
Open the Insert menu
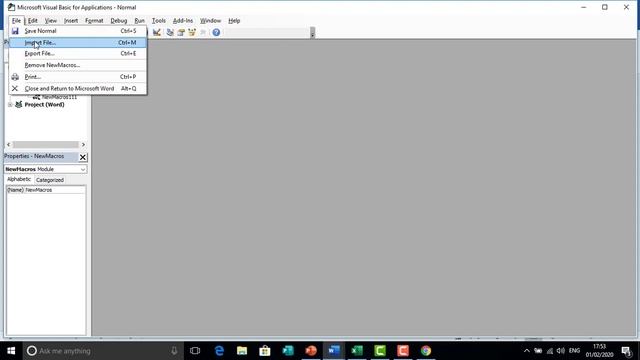click(71, 20)
